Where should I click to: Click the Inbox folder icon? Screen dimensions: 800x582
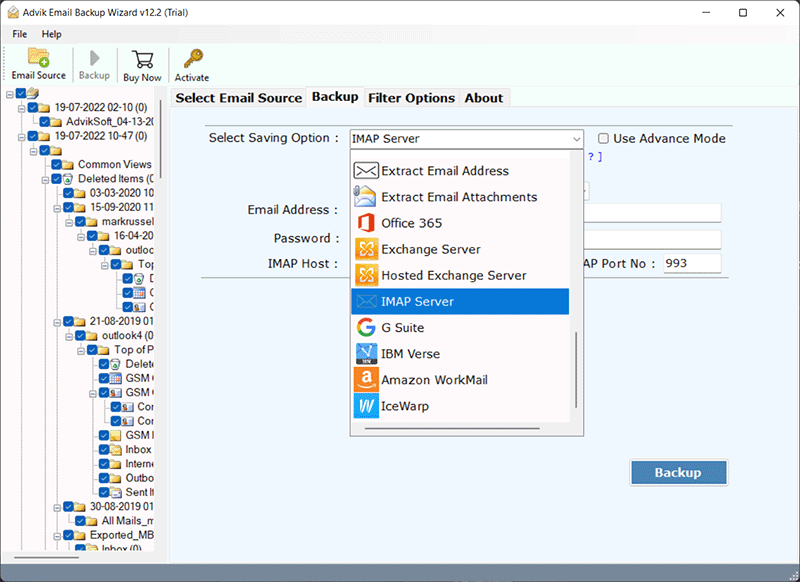[116, 449]
